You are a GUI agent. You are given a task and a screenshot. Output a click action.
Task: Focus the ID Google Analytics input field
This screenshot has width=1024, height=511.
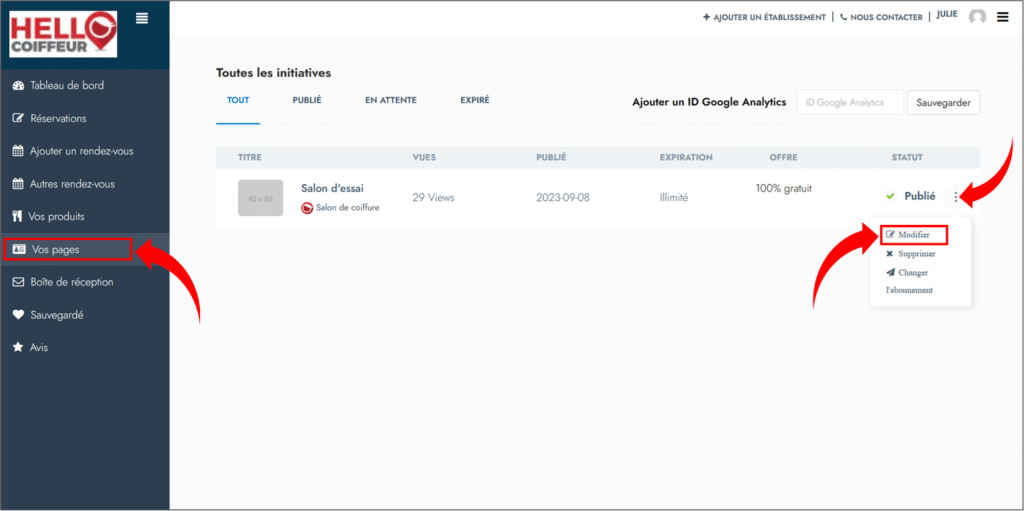(850, 103)
